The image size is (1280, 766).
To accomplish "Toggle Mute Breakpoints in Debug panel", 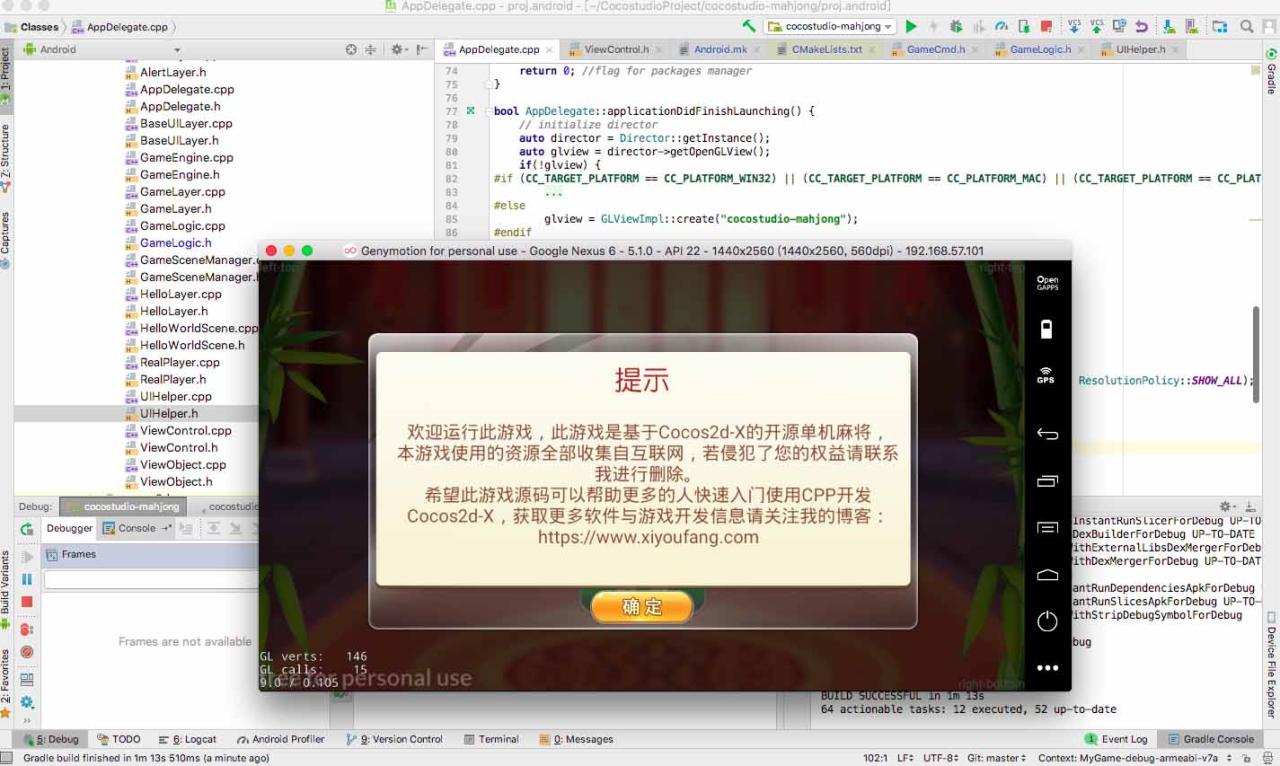I will coord(27,652).
